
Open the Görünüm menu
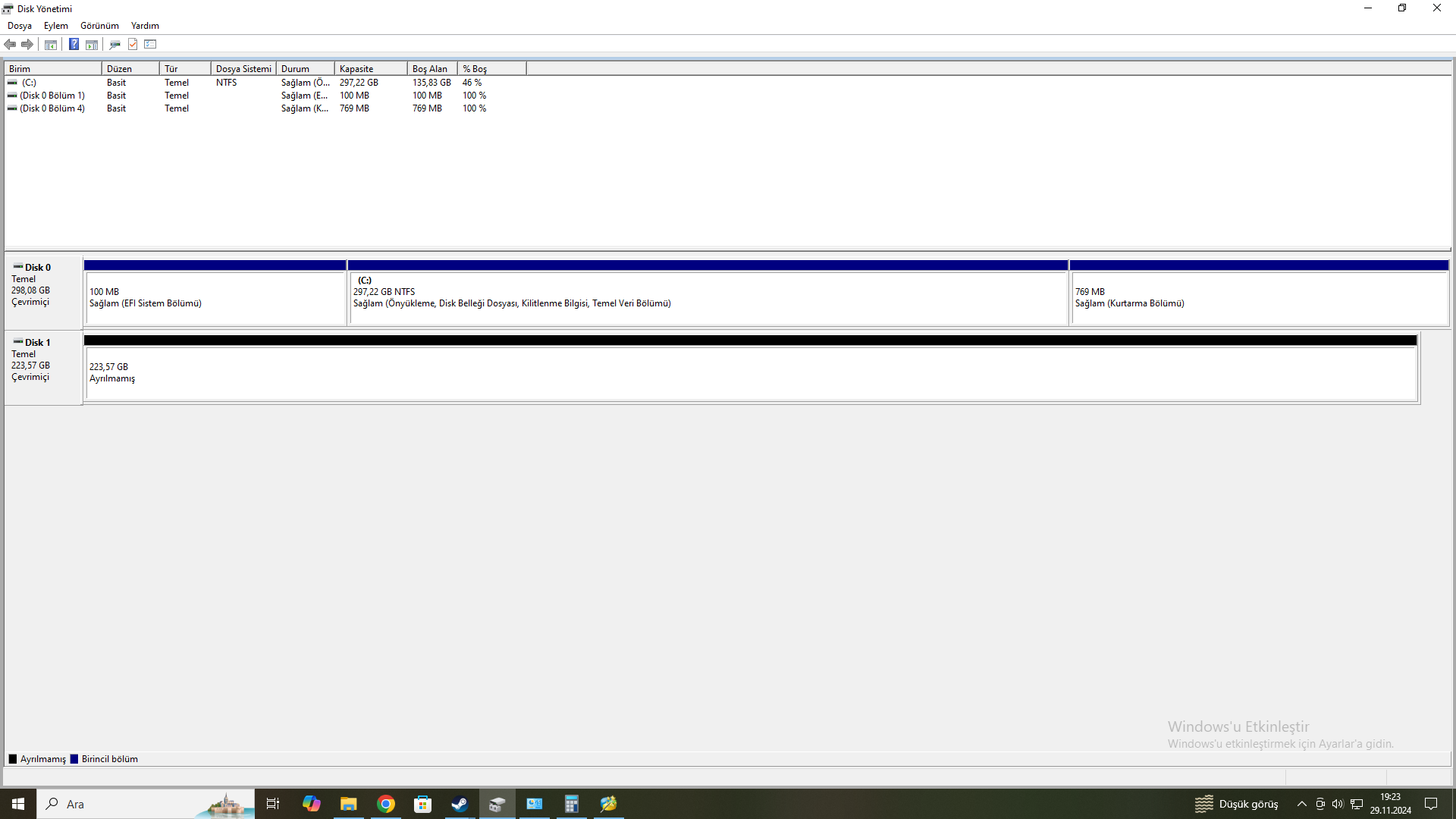99,26
